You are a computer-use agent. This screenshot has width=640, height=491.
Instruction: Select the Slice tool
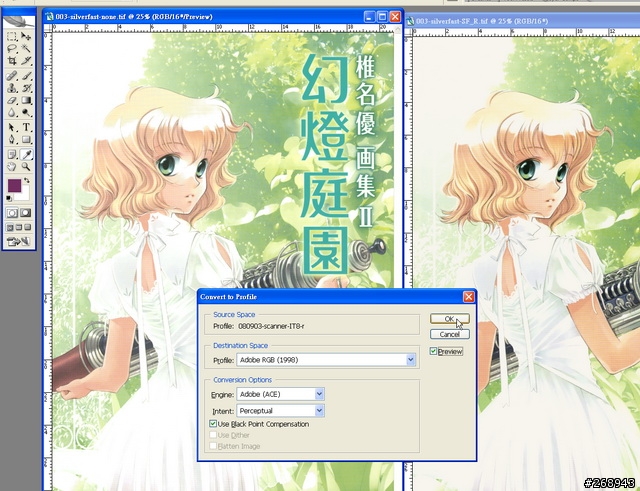(26, 61)
